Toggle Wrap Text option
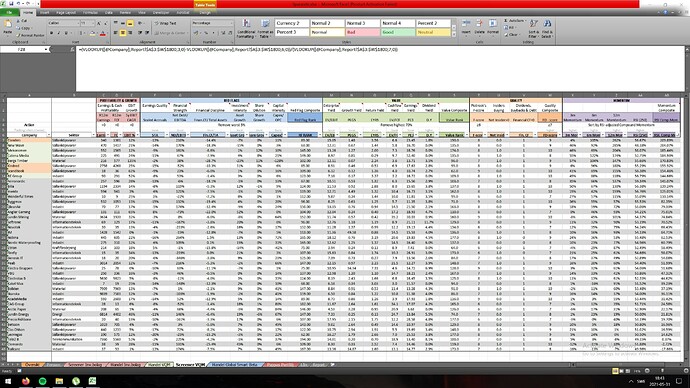The height and width of the screenshot is (388, 690). 165,23
